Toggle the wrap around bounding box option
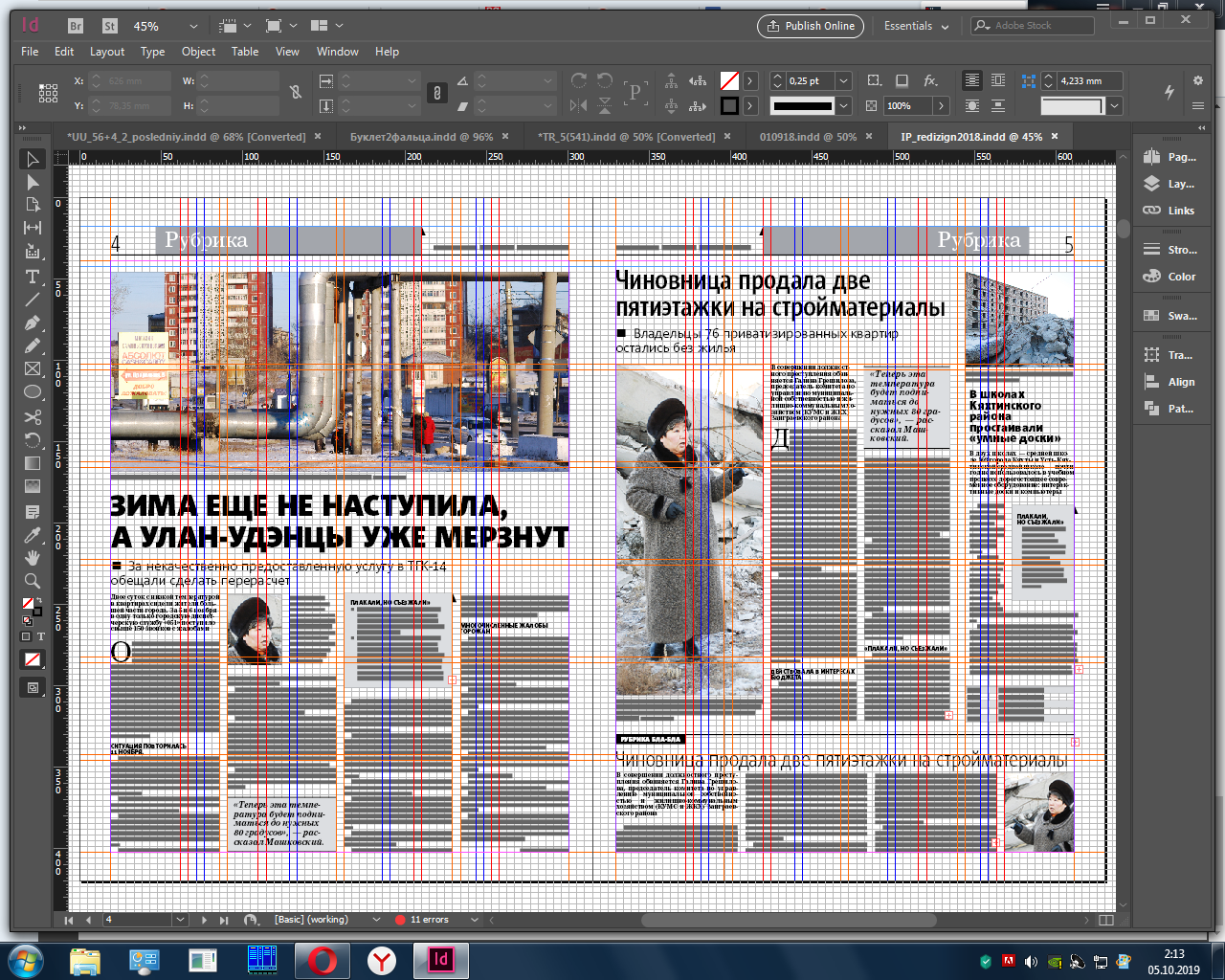1225x980 pixels. point(998,81)
